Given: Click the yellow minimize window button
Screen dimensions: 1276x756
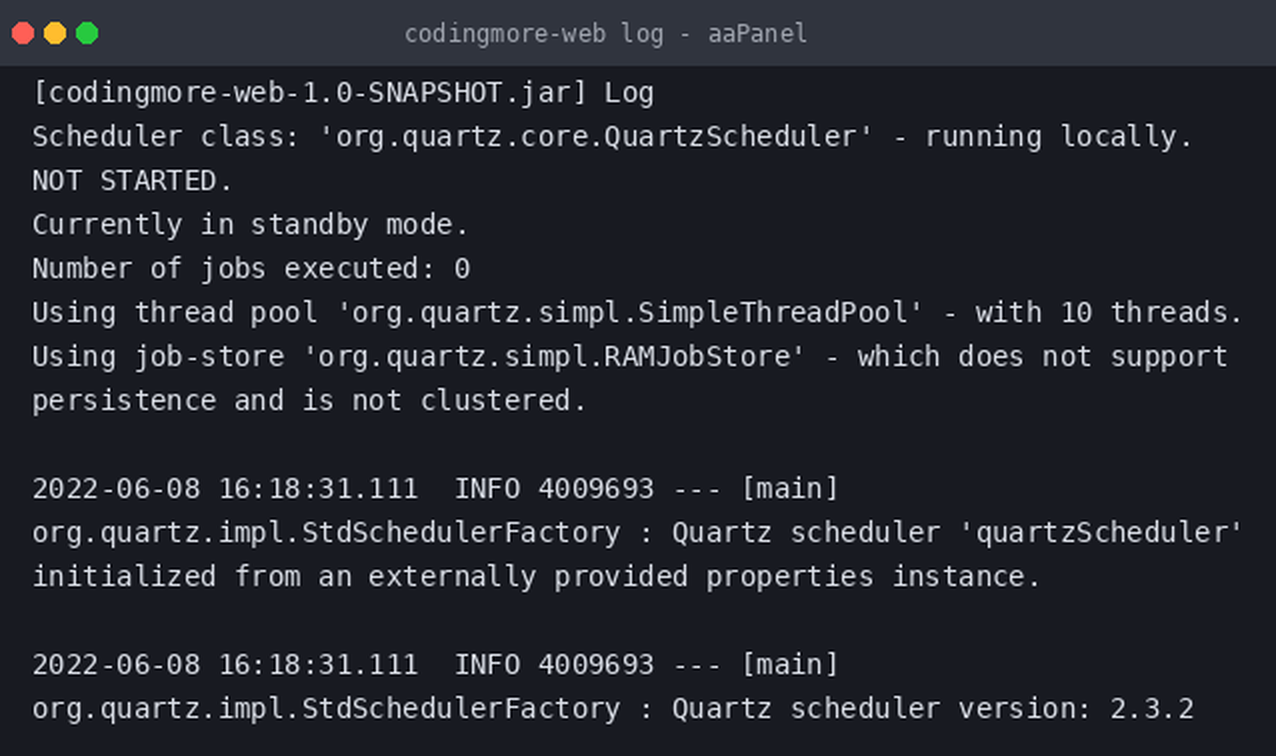Looking at the screenshot, I should [x=55, y=33].
